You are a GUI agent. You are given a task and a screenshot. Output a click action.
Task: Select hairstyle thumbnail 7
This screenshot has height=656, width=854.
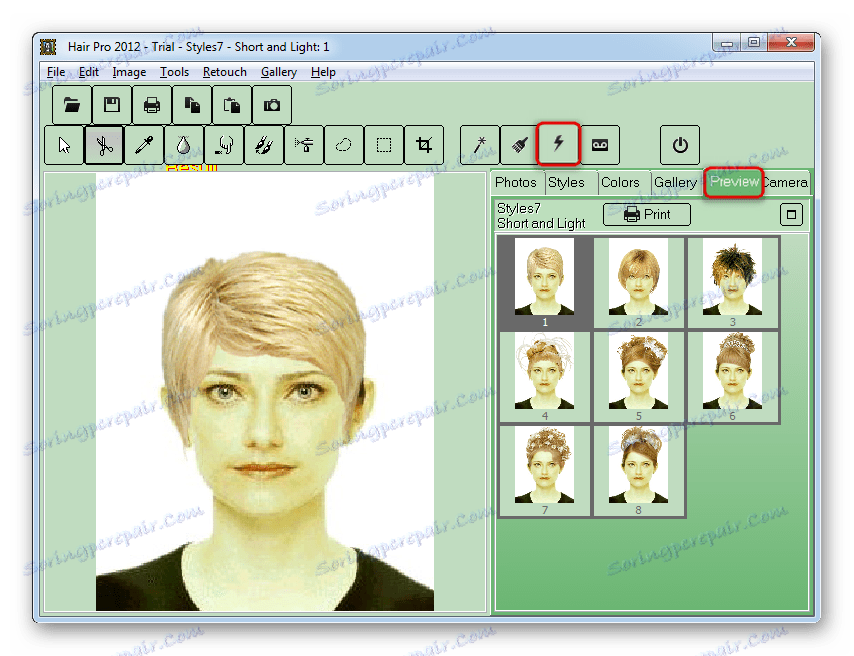[x=545, y=471]
